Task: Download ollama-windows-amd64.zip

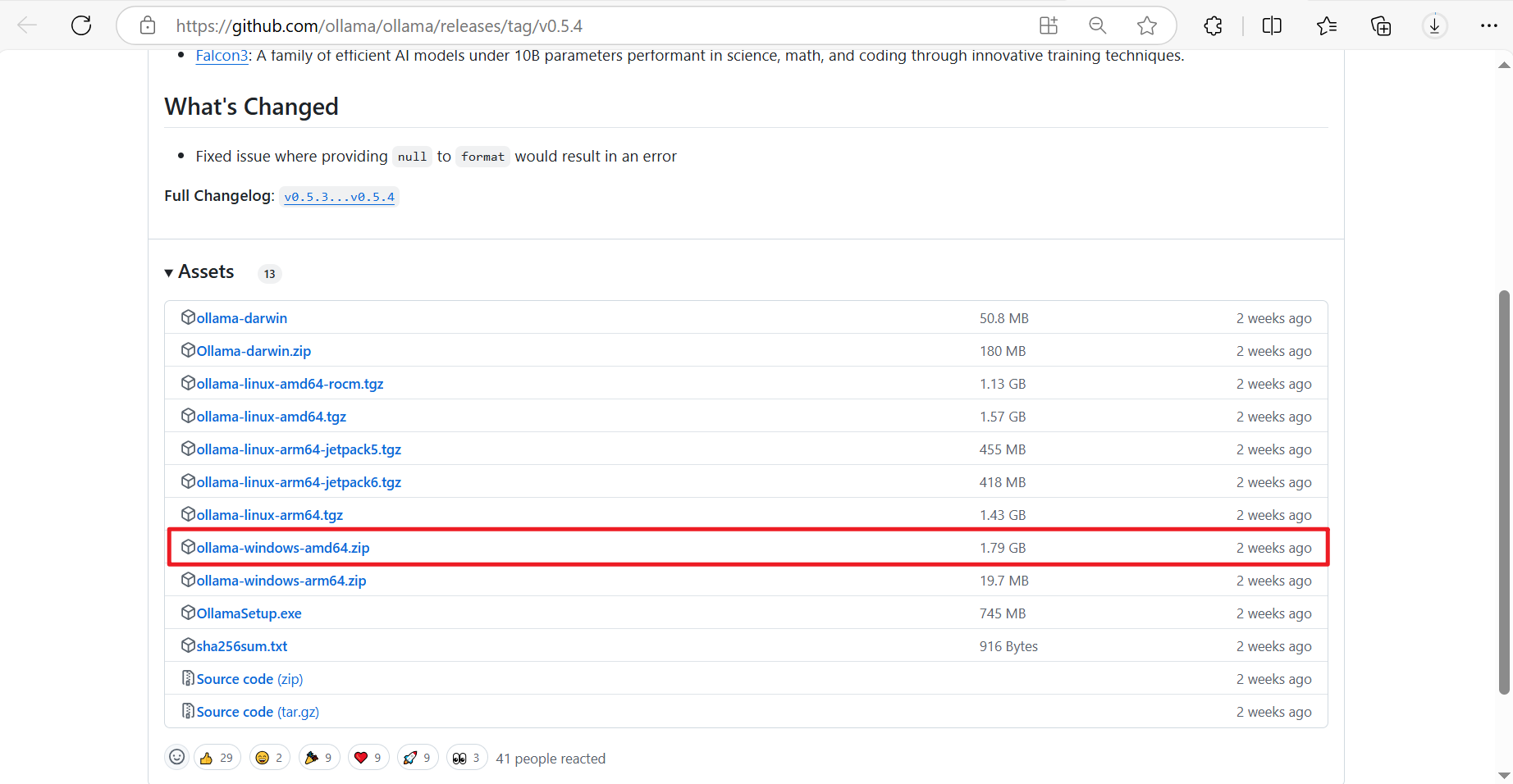Action: 283,548
